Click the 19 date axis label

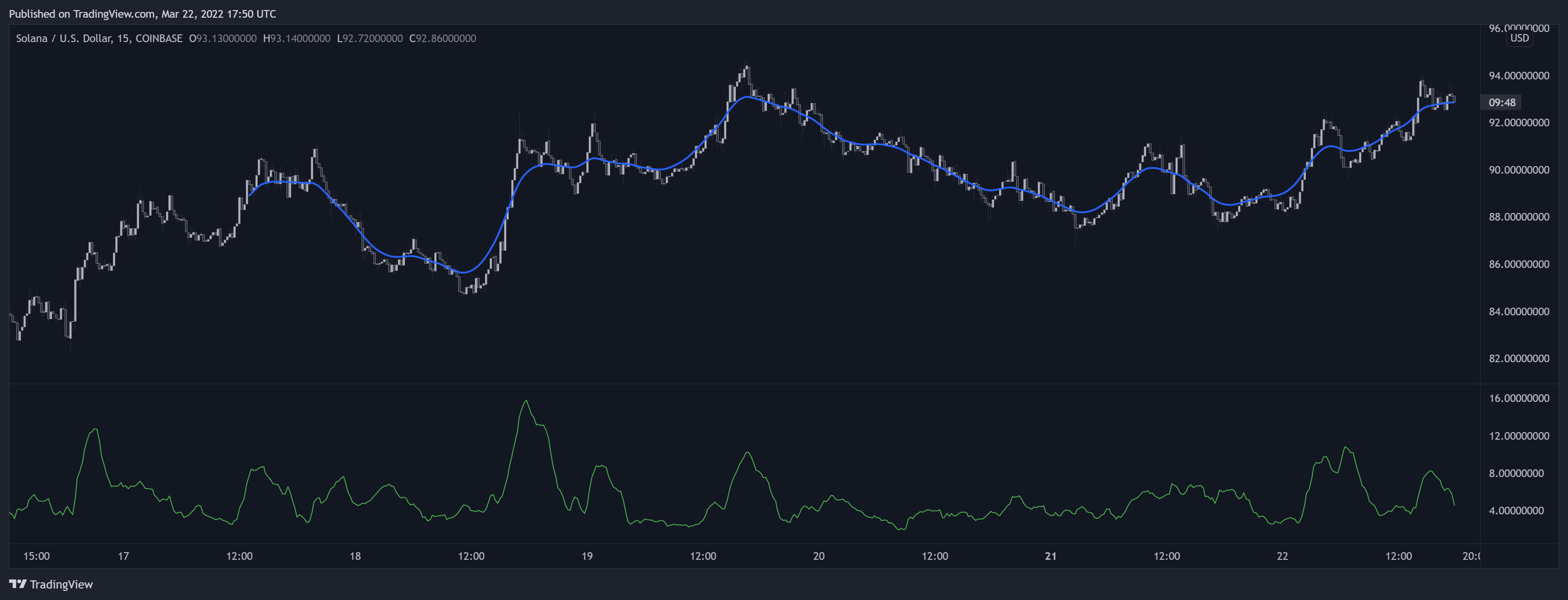(x=587, y=556)
